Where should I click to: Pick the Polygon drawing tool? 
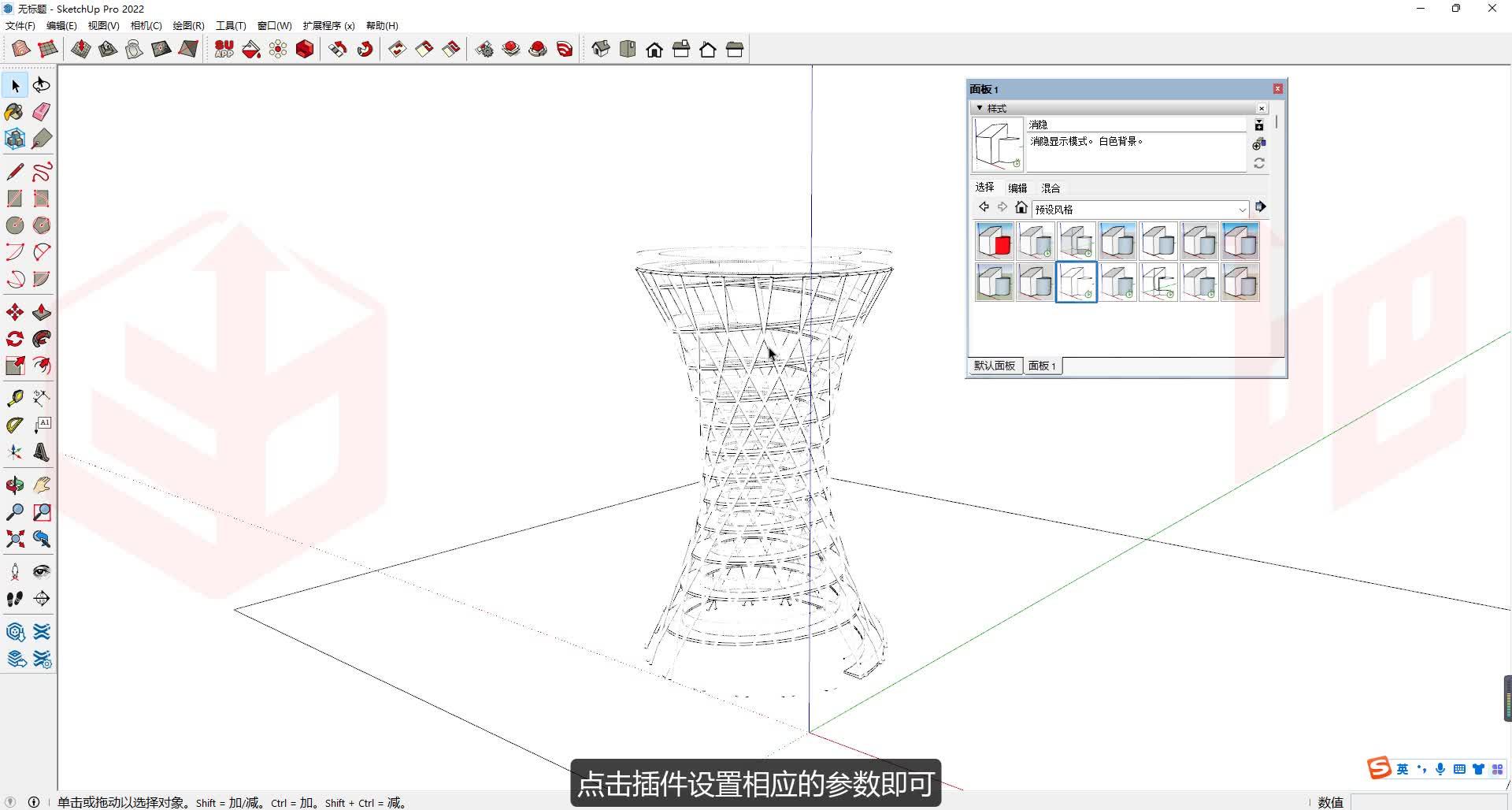click(42, 225)
